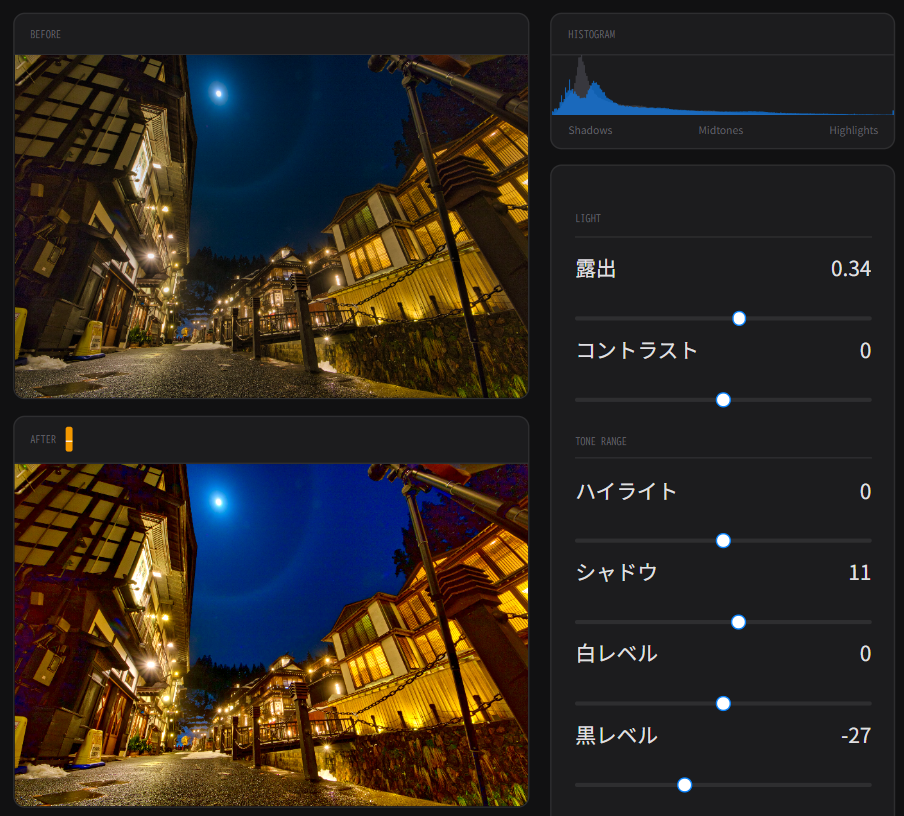Click the orange indicator beside the AFTER label
904x816 pixels.
tap(69, 439)
